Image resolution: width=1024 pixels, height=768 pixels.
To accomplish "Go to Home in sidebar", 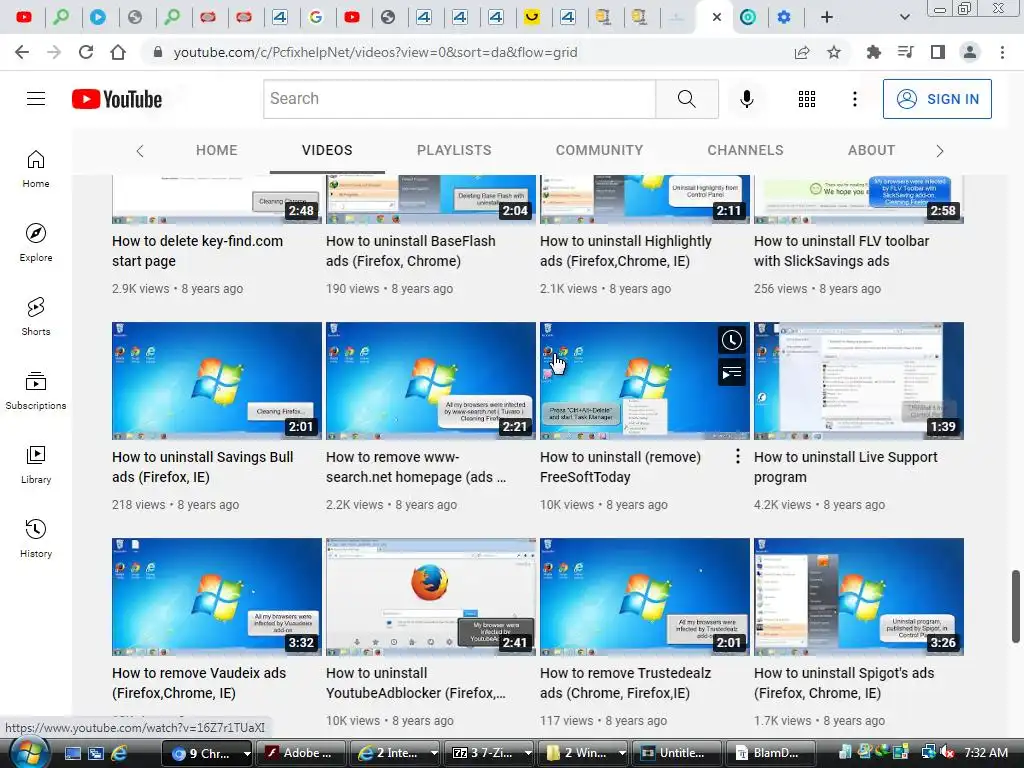I will [36, 168].
